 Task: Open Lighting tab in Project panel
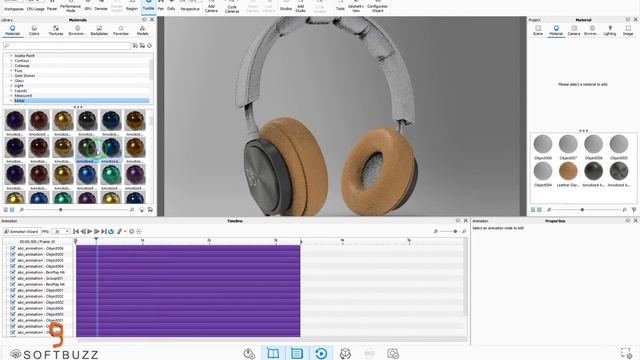(x=610, y=31)
